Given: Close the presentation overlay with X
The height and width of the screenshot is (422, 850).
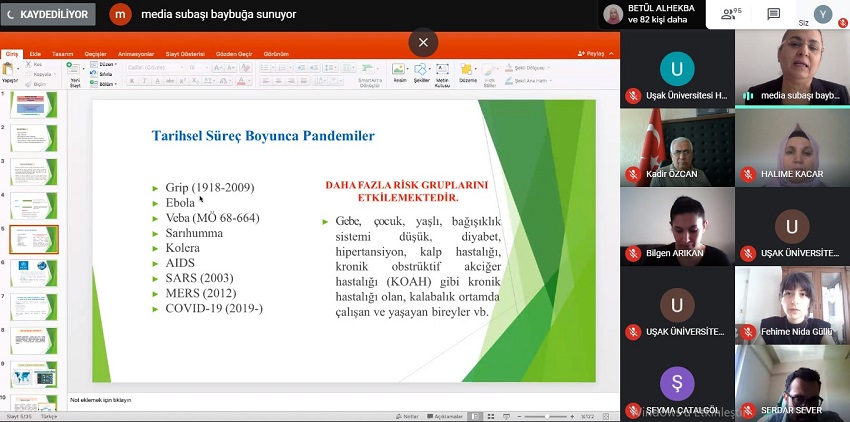Looking at the screenshot, I should [x=423, y=42].
